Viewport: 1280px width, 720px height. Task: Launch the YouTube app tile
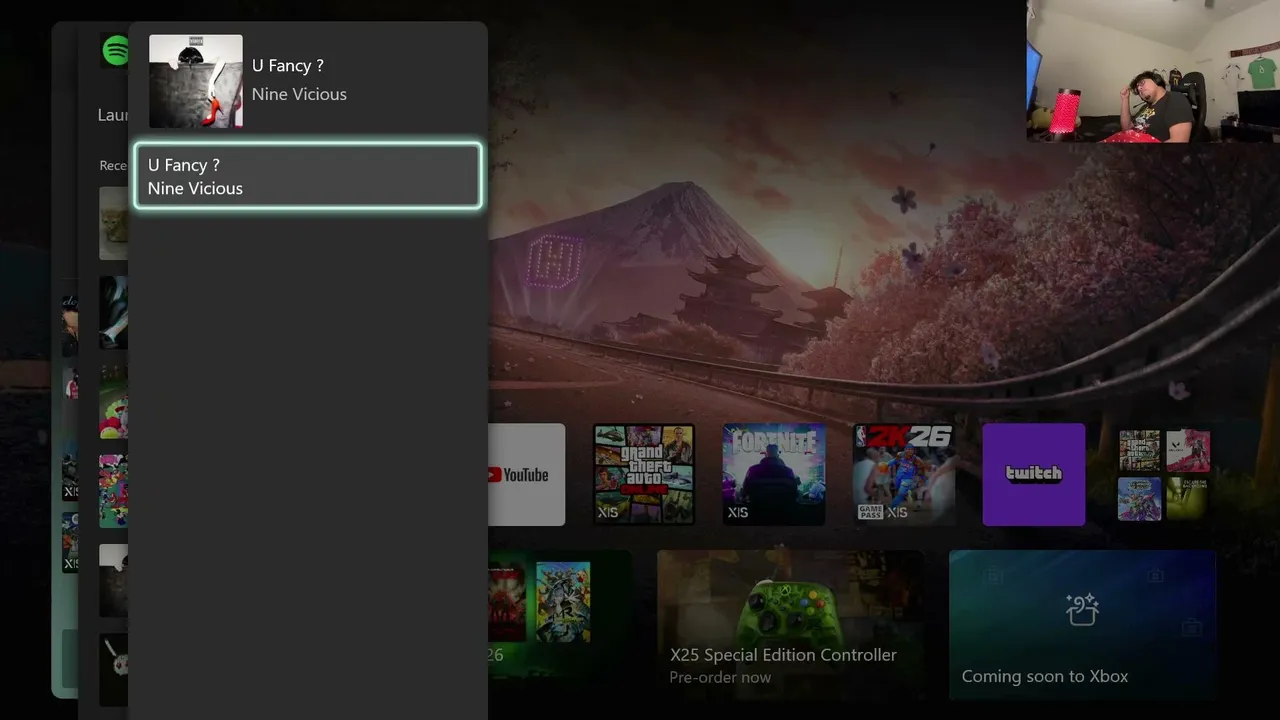point(526,474)
